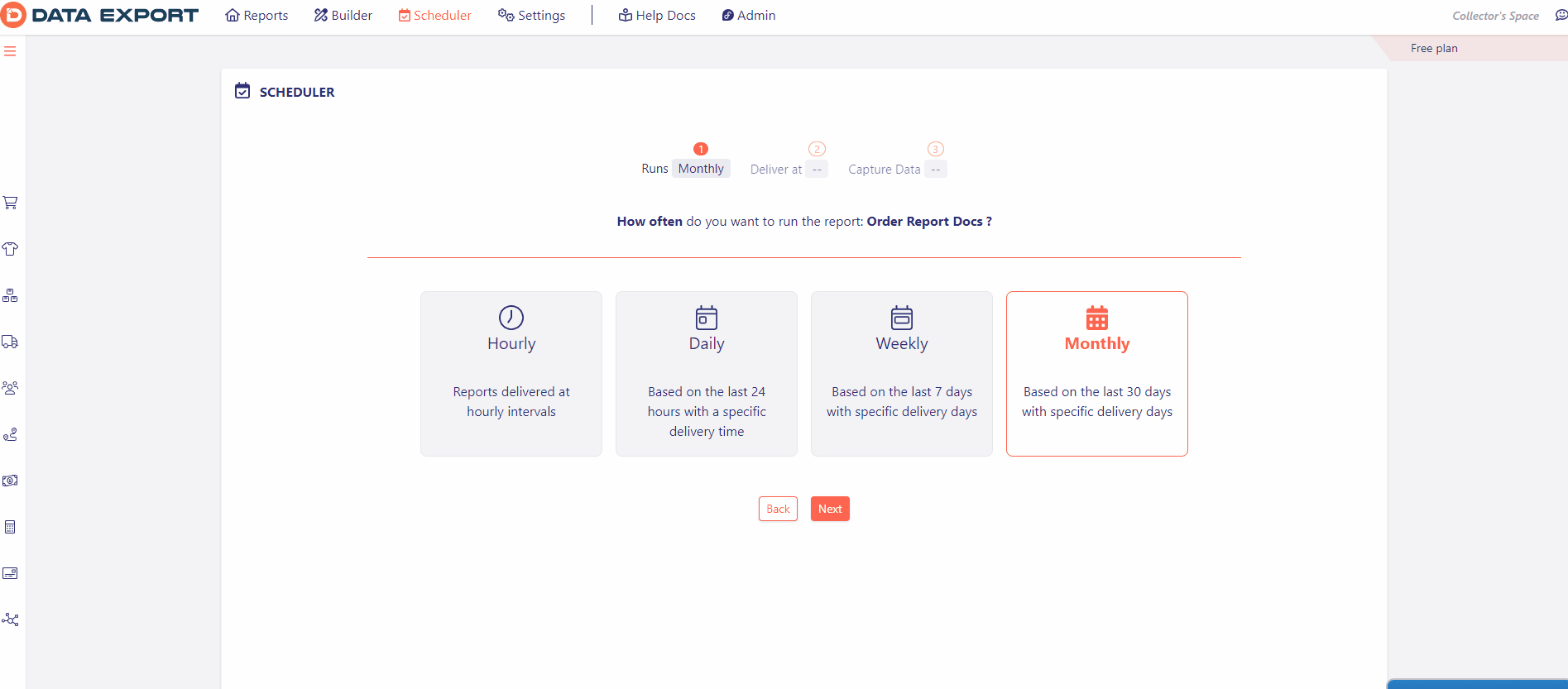
Task: Click the shopping cart sidebar icon
Action: (x=10, y=203)
